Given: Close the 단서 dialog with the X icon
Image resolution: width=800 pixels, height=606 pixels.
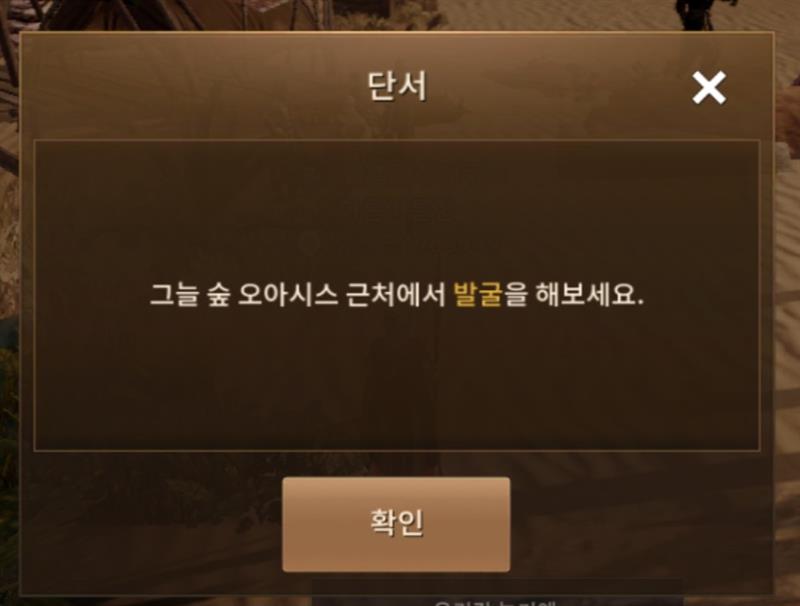Looking at the screenshot, I should click(x=709, y=88).
